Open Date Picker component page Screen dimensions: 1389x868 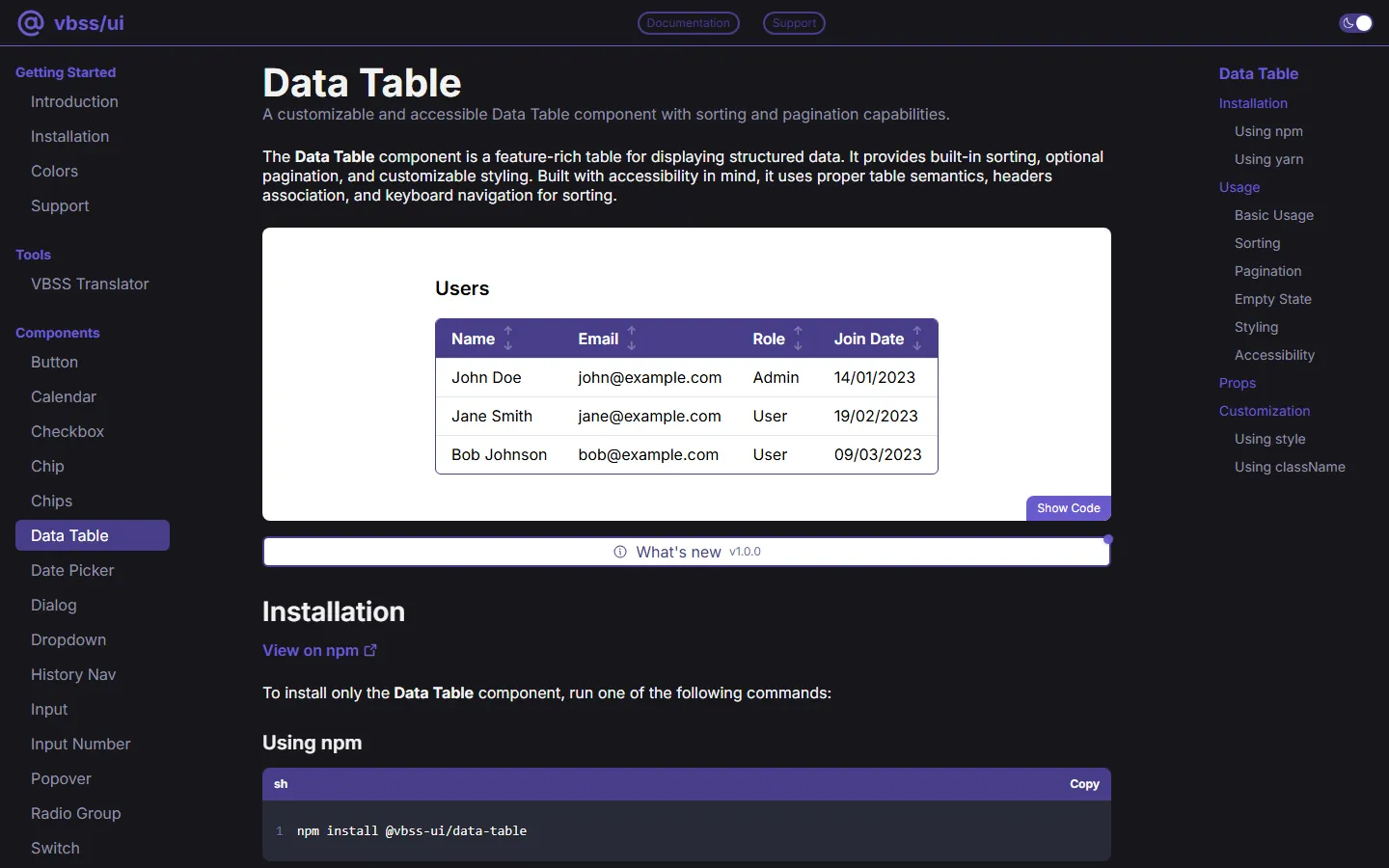(x=72, y=570)
